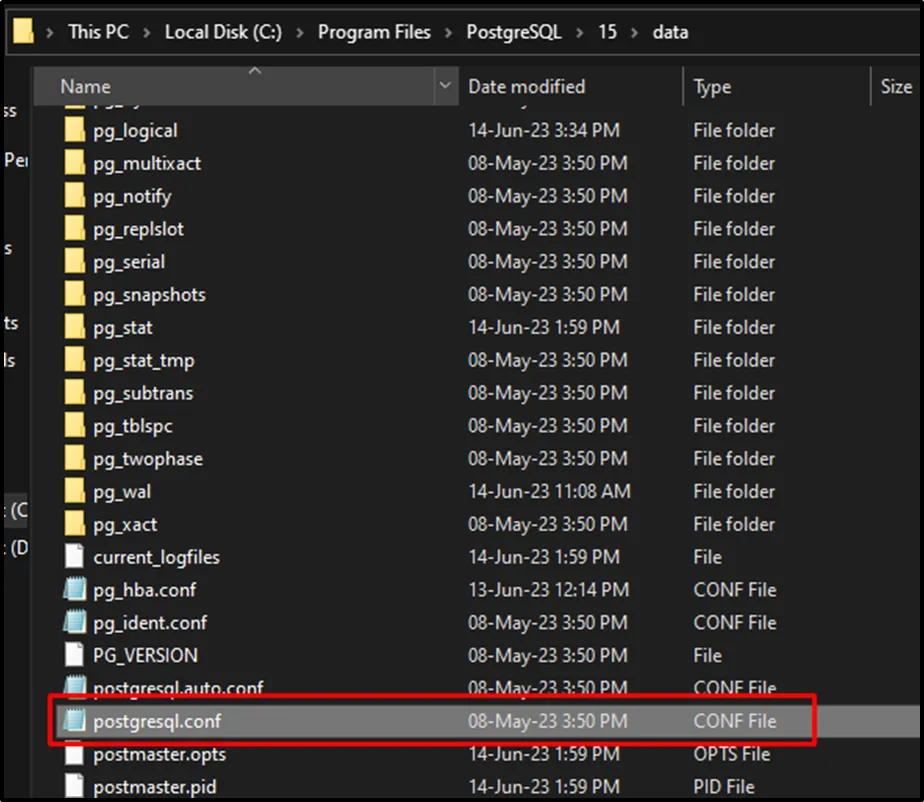Open the Name column dropdown arrow
924x802 pixels.
tap(445, 87)
